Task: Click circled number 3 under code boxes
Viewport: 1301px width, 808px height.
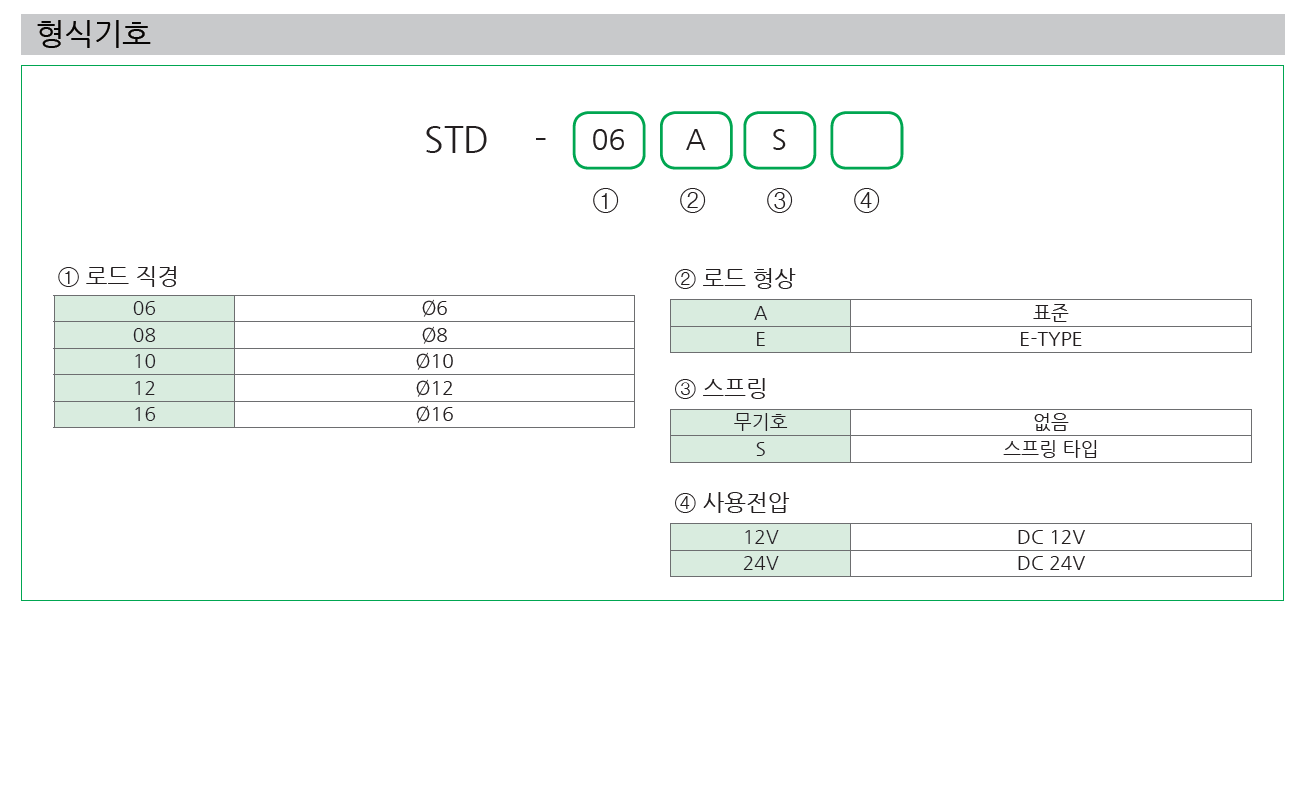Action: 780,201
